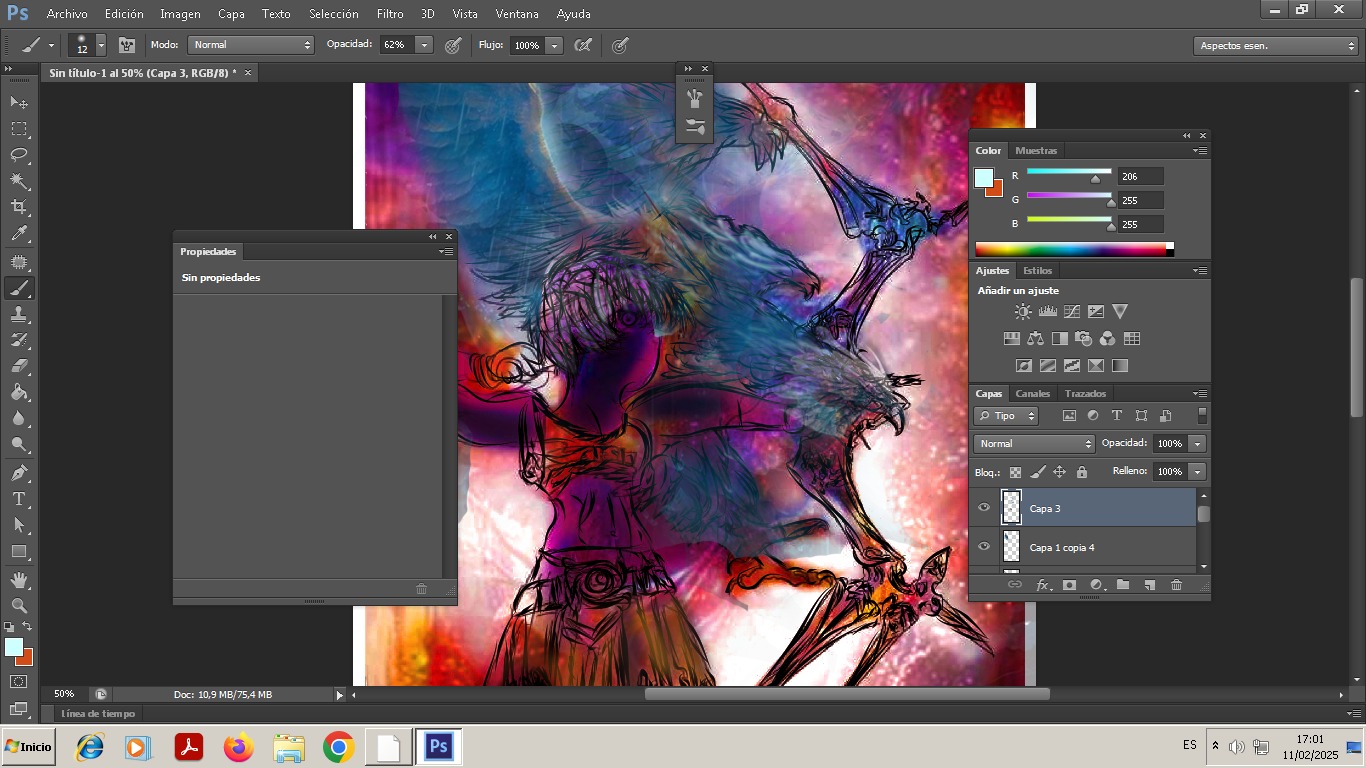Add a Channel Mixer adjustment
Image resolution: width=1366 pixels, height=768 pixels.
(1107, 339)
